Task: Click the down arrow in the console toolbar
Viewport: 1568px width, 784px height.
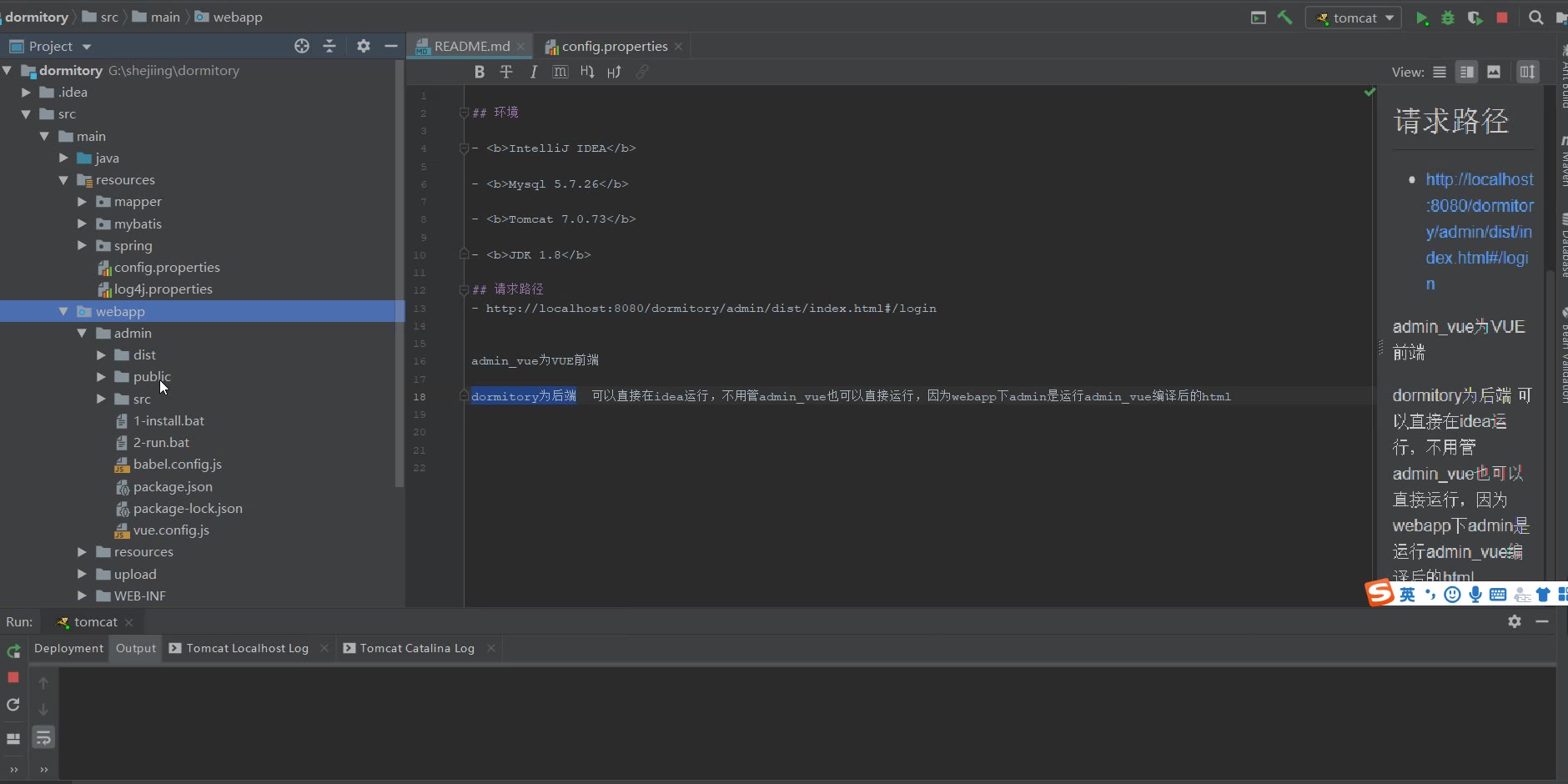Action: click(43, 710)
